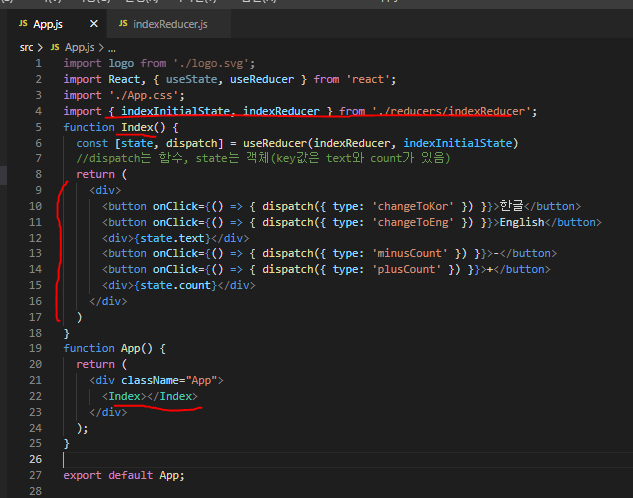The width and height of the screenshot is (633, 498).
Task: Click the 'changeToKor' string
Action: pyautogui.click(x=413, y=207)
